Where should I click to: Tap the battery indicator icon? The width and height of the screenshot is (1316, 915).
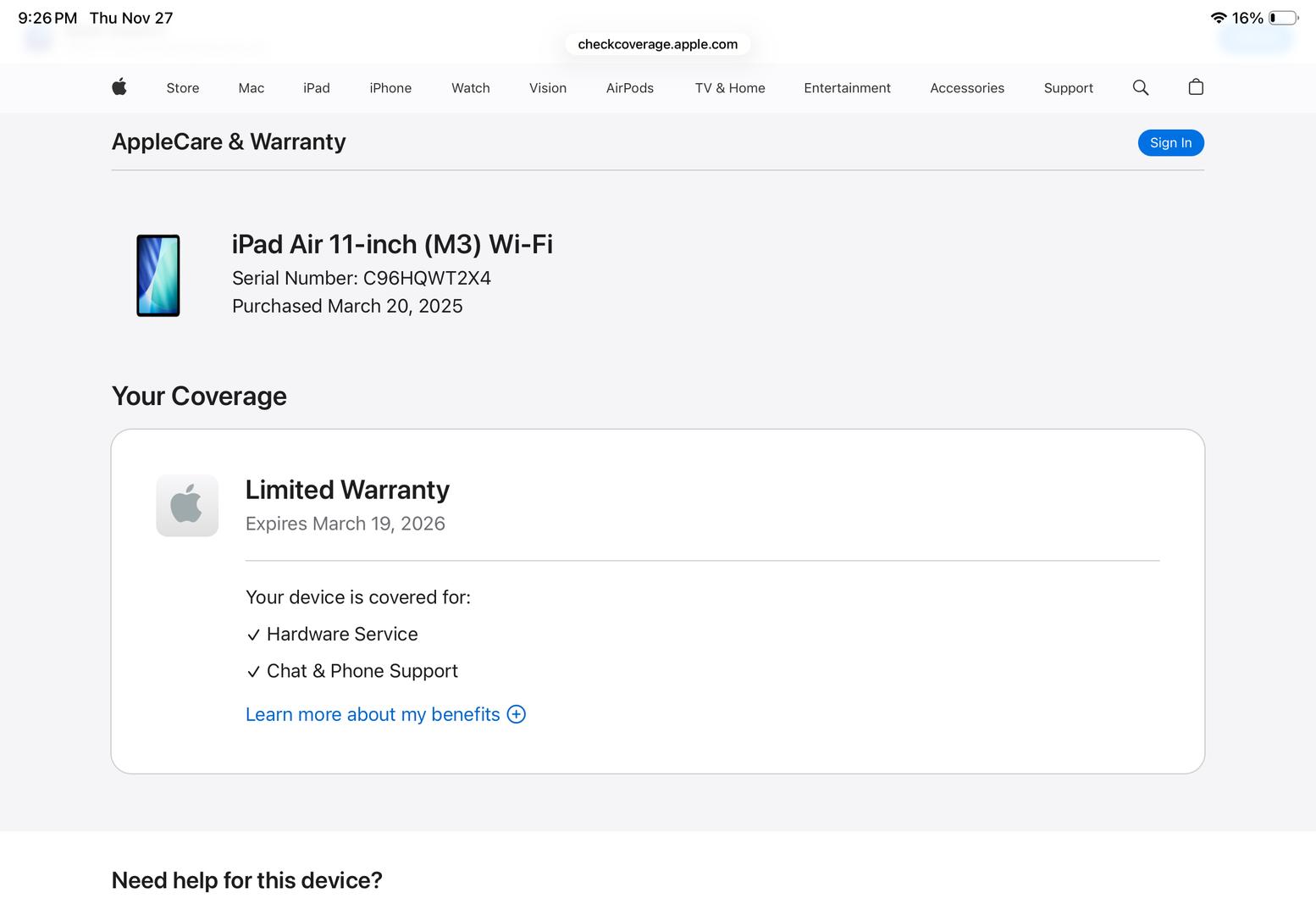click(x=1283, y=18)
